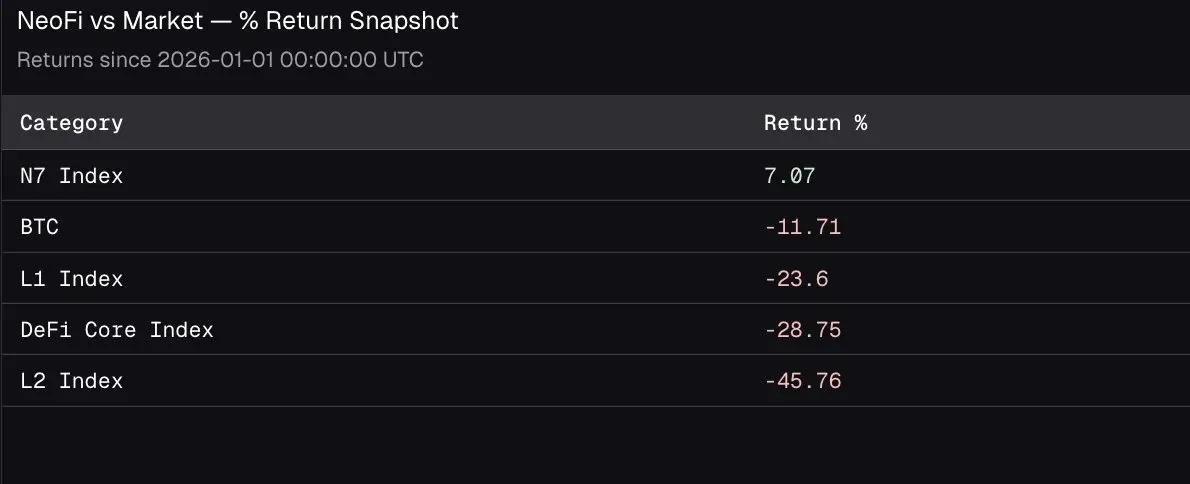Sort by the Return % column header
The height and width of the screenshot is (484, 1190).
[x=815, y=123]
